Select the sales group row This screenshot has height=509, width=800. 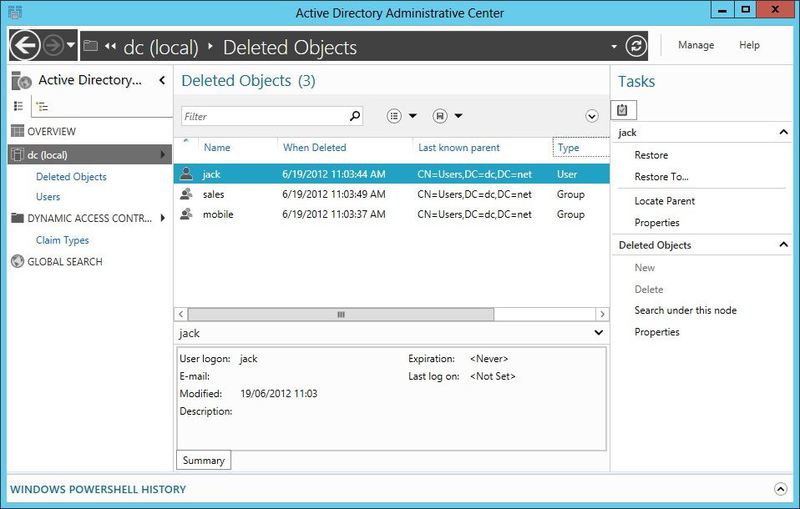click(x=392, y=194)
